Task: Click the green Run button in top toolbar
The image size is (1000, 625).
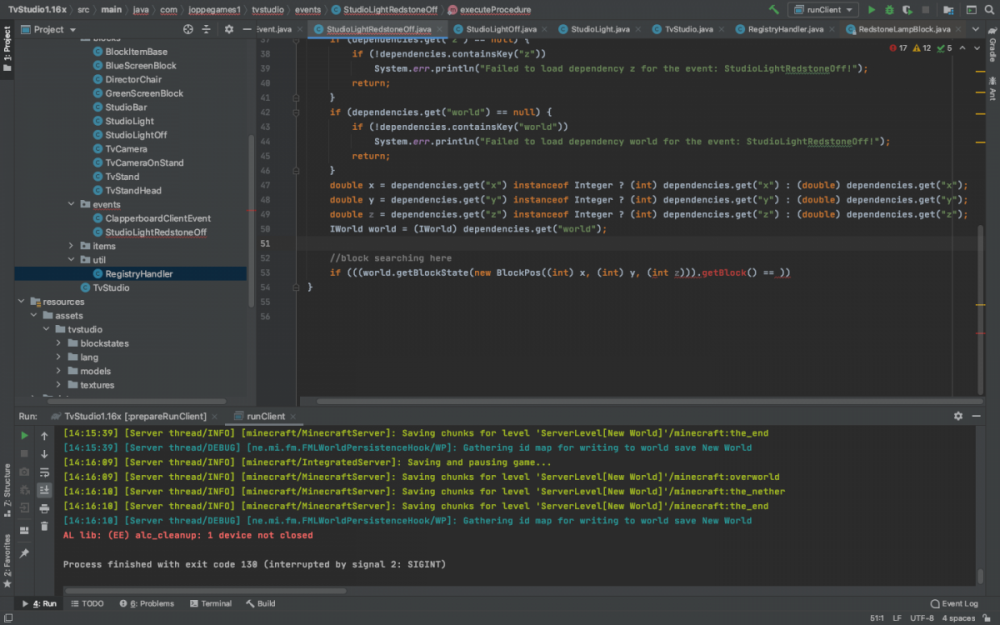Action: (871, 10)
